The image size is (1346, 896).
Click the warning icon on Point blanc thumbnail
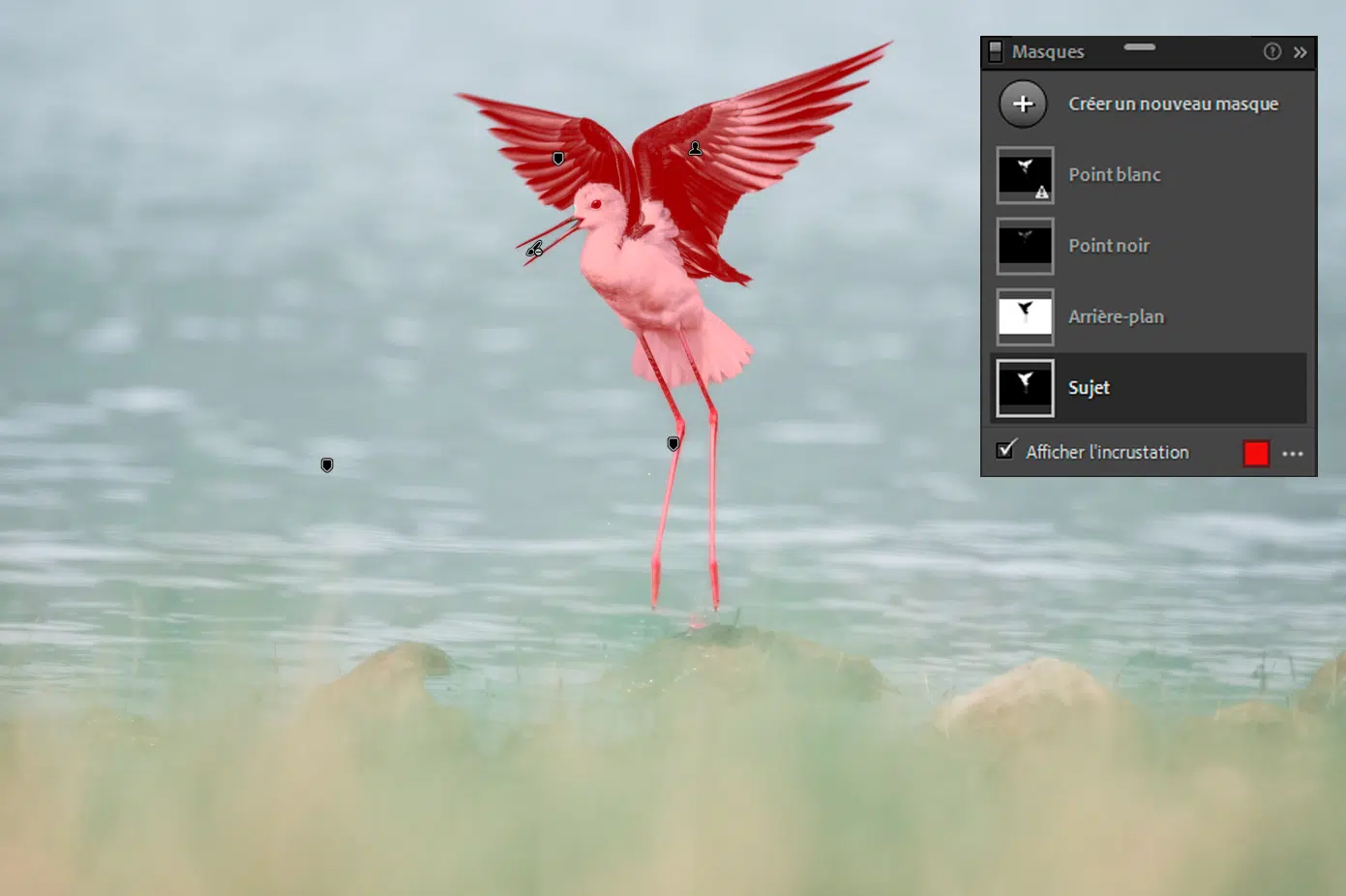click(x=1042, y=193)
